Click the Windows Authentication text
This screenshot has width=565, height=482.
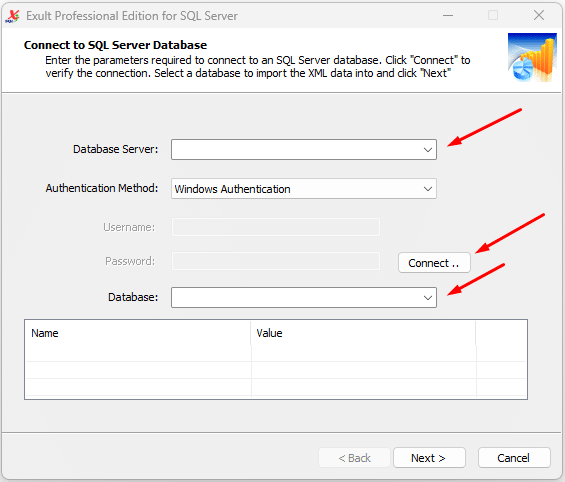click(x=232, y=189)
